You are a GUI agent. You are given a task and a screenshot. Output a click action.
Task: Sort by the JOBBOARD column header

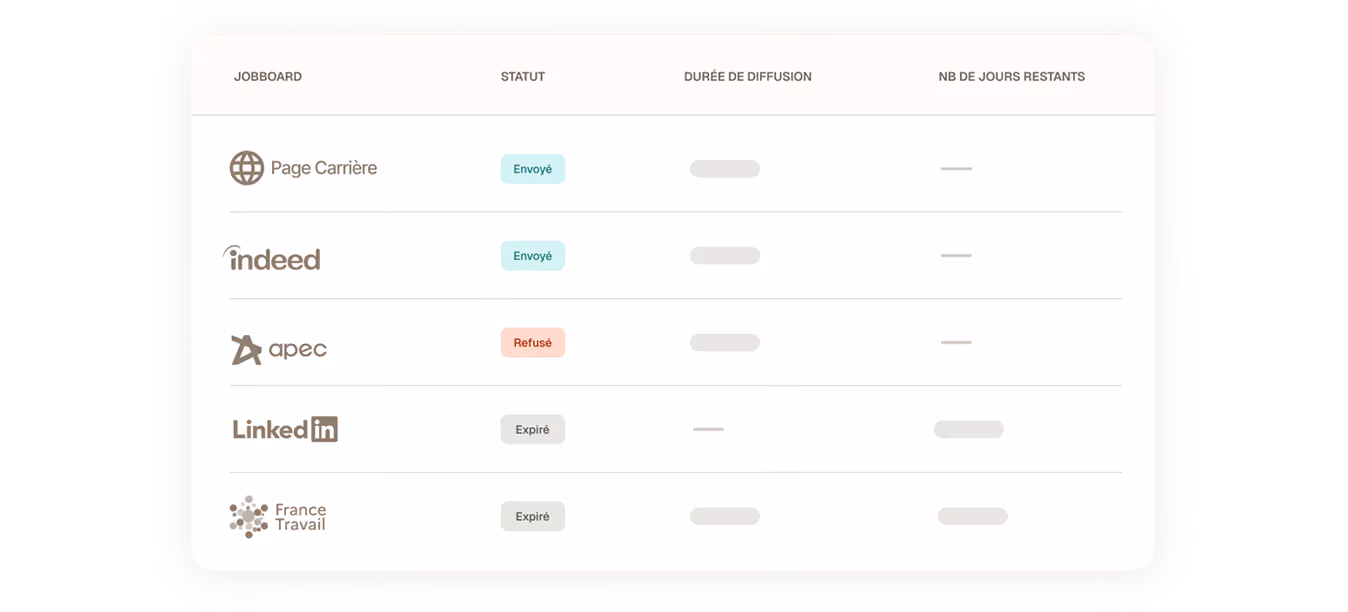tap(268, 77)
